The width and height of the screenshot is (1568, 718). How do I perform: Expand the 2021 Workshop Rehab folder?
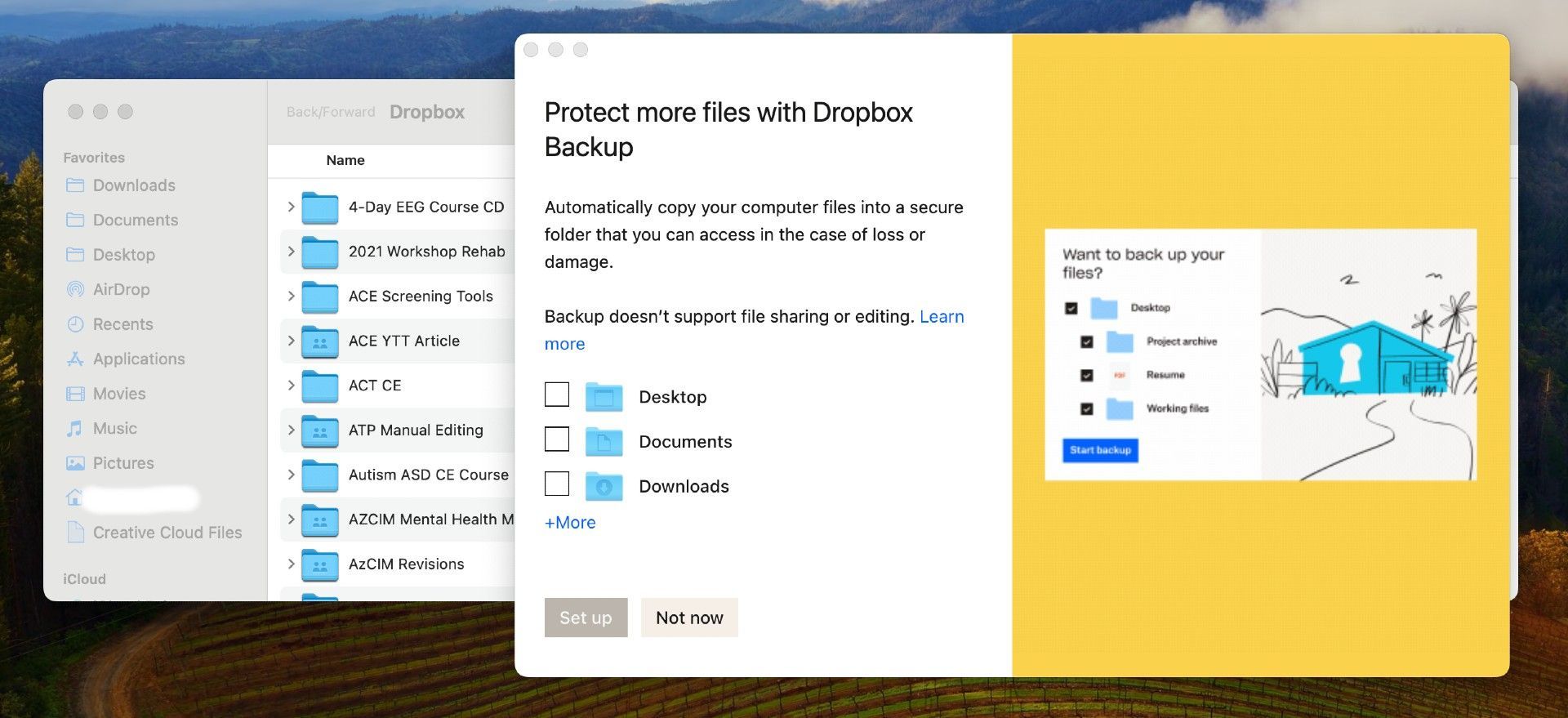[x=291, y=252]
